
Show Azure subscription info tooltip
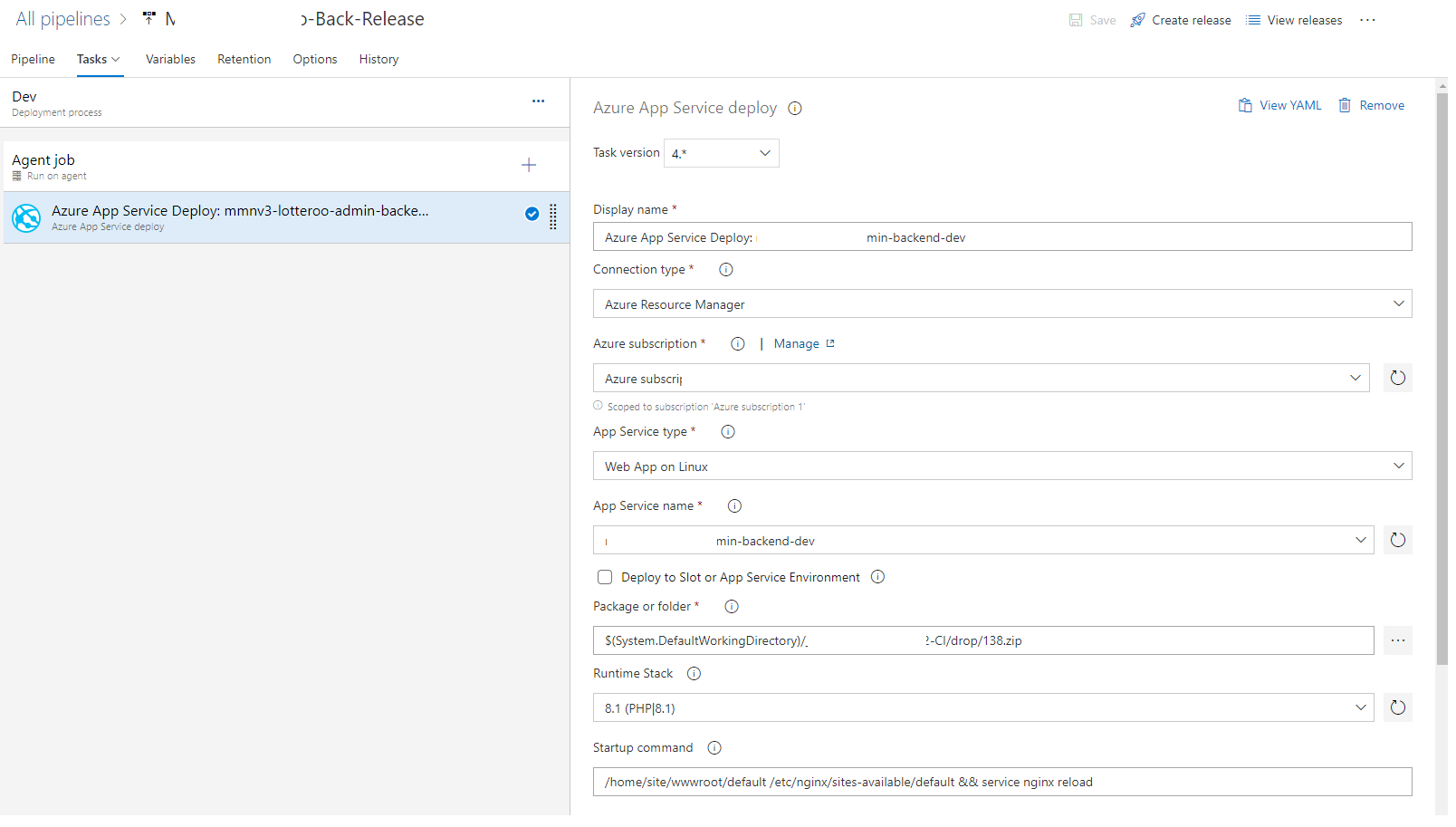(x=738, y=343)
